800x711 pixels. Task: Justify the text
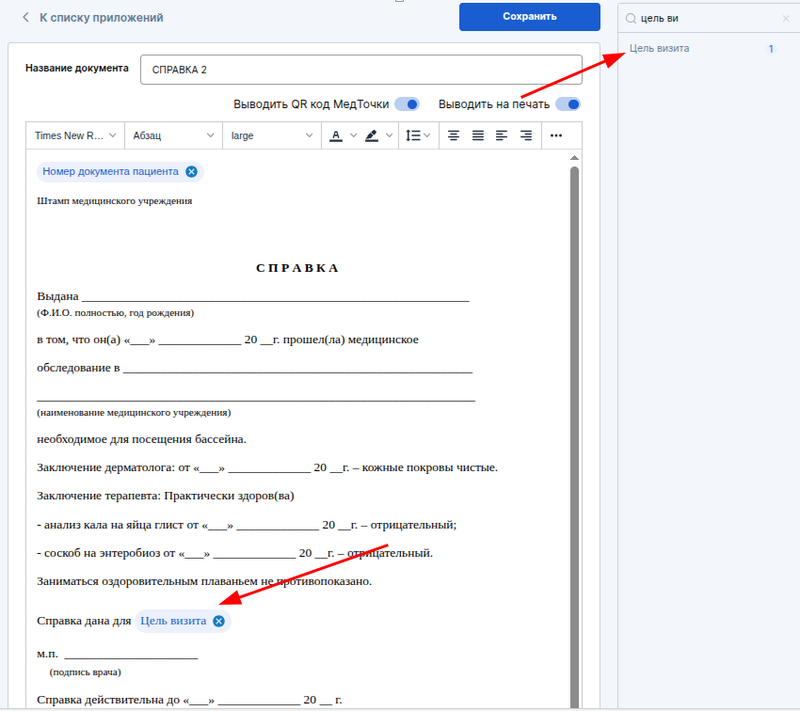click(478, 136)
